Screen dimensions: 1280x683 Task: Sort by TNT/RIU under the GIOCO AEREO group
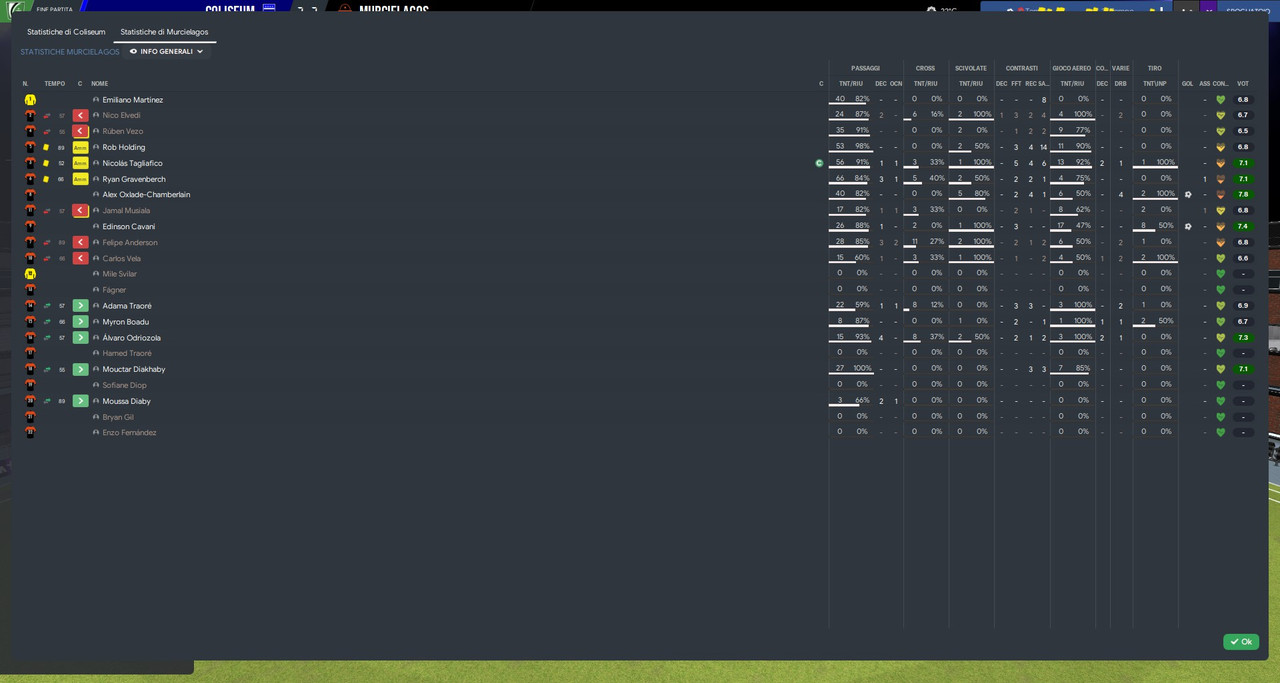coord(1072,83)
